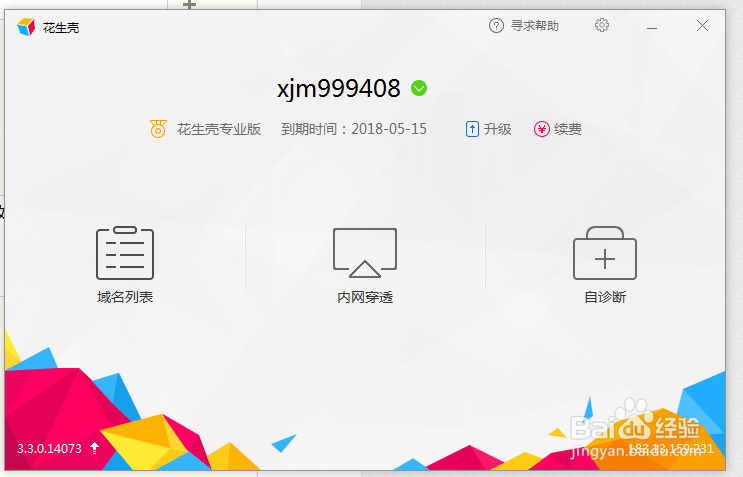Click the 花生壳 cube logo
The image size is (743, 477).
pyautogui.click(x=26, y=27)
